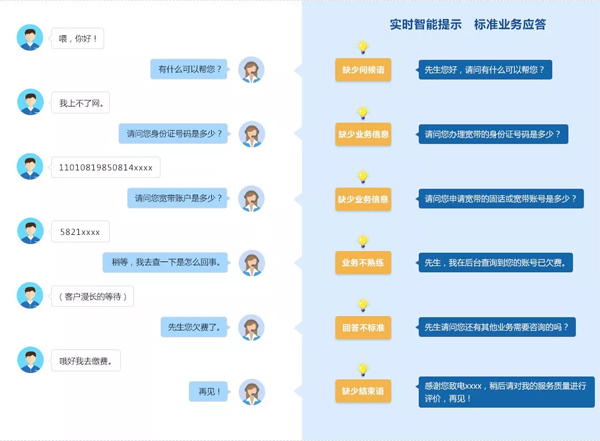Image resolution: width=600 pixels, height=441 pixels.
Task: Click the customer avatar beside "5821xxxx"
Action: click(x=30, y=231)
